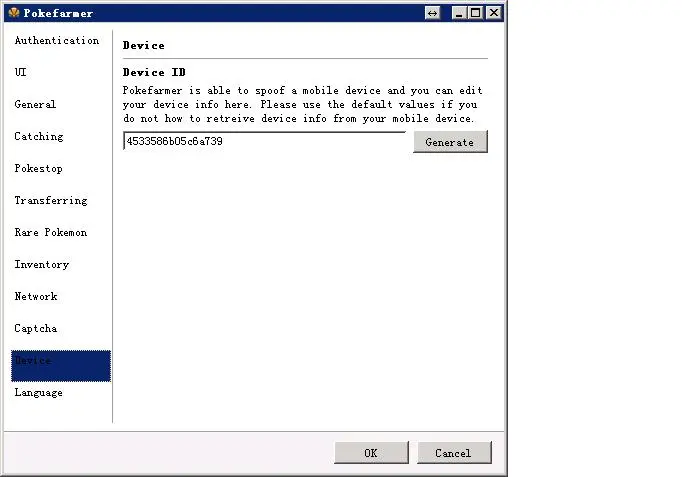Confirm settings with OK button
This screenshot has height=477, width=682.
pyautogui.click(x=371, y=453)
